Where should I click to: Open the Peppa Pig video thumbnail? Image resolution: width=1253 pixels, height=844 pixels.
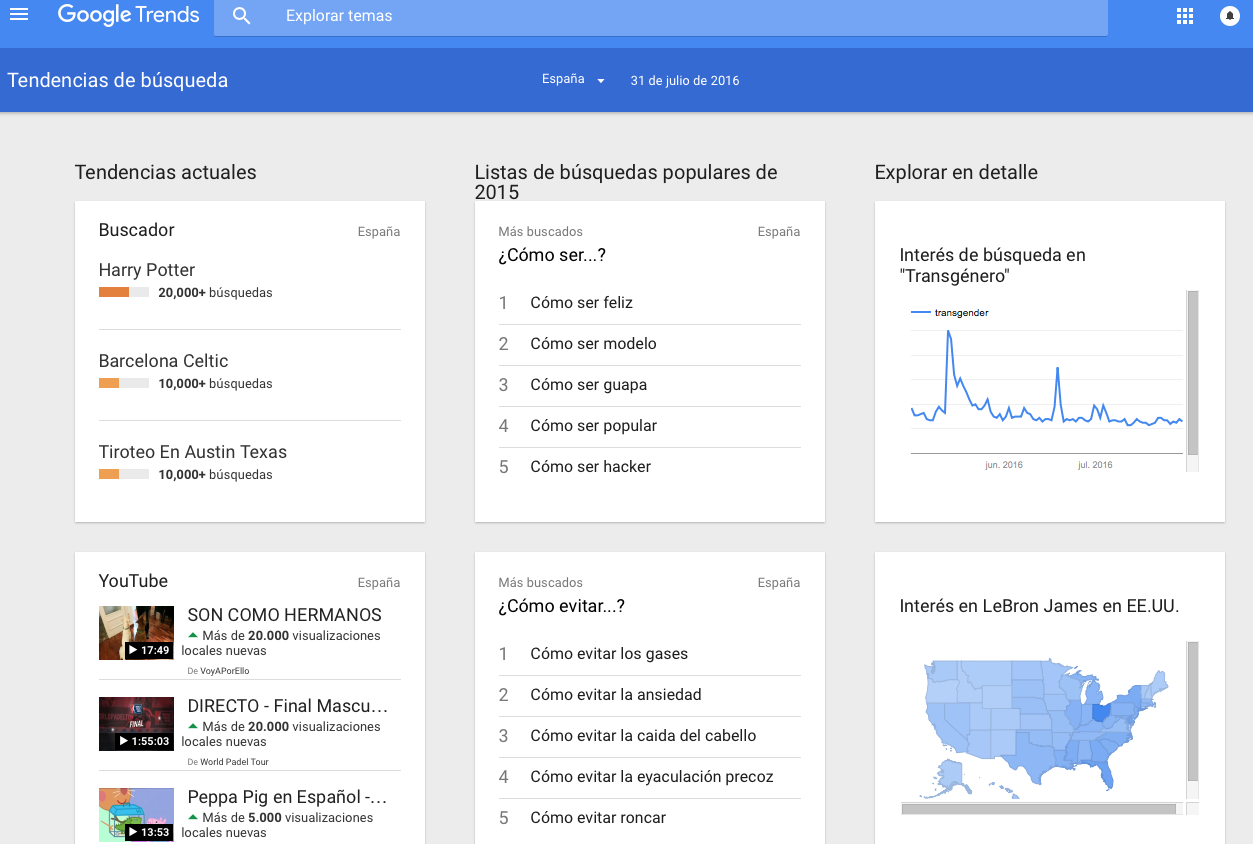click(137, 814)
